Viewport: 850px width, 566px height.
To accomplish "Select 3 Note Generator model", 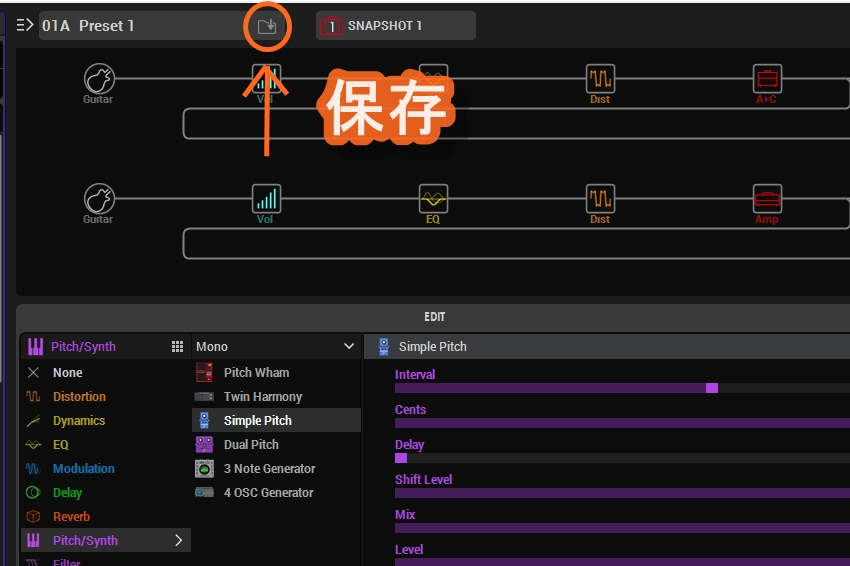I will click(x=269, y=469).
